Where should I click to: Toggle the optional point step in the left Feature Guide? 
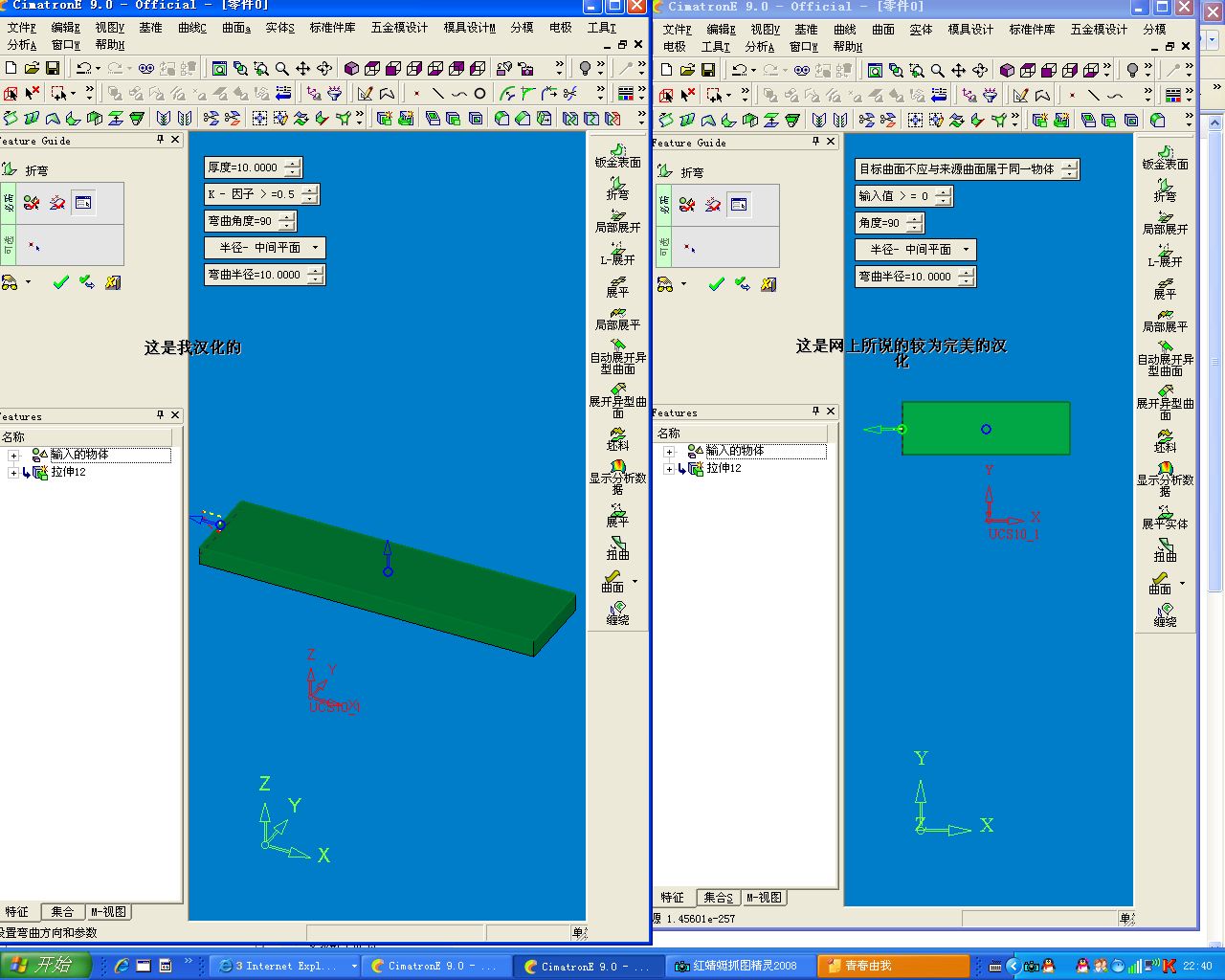[x=33, y=246]
